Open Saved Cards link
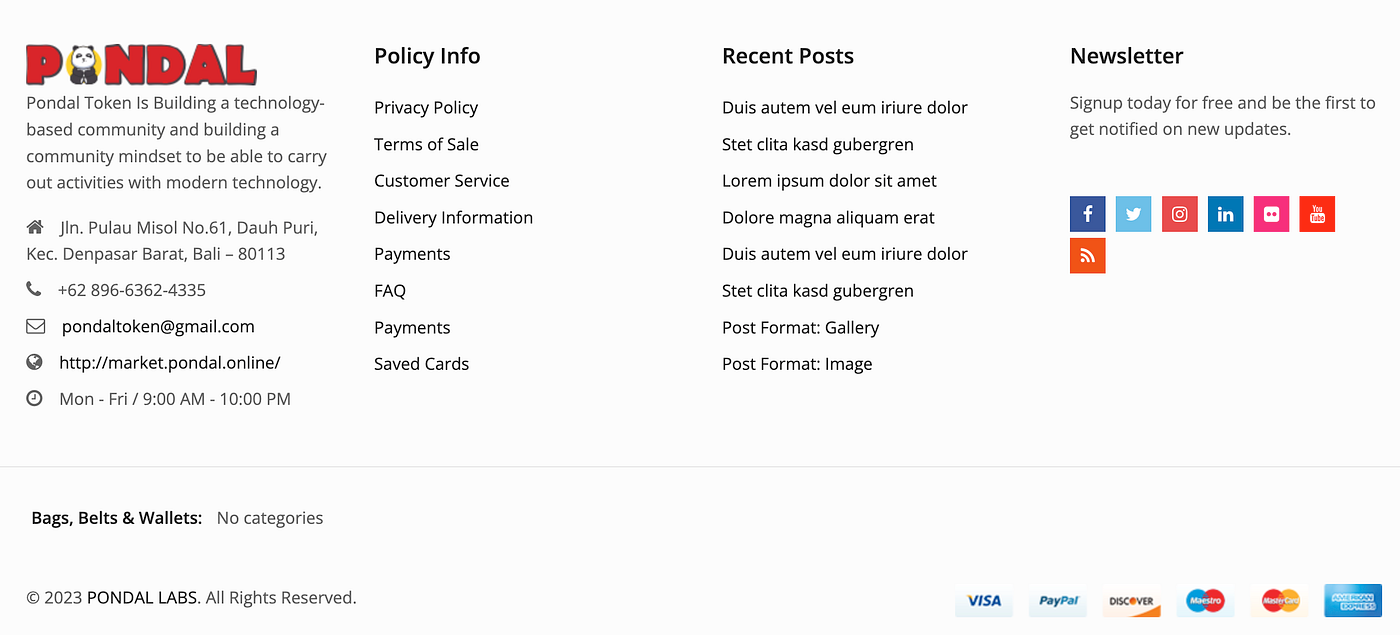Screen dimensions: 1400x635 pyautogui.click(x=421, y=364)
